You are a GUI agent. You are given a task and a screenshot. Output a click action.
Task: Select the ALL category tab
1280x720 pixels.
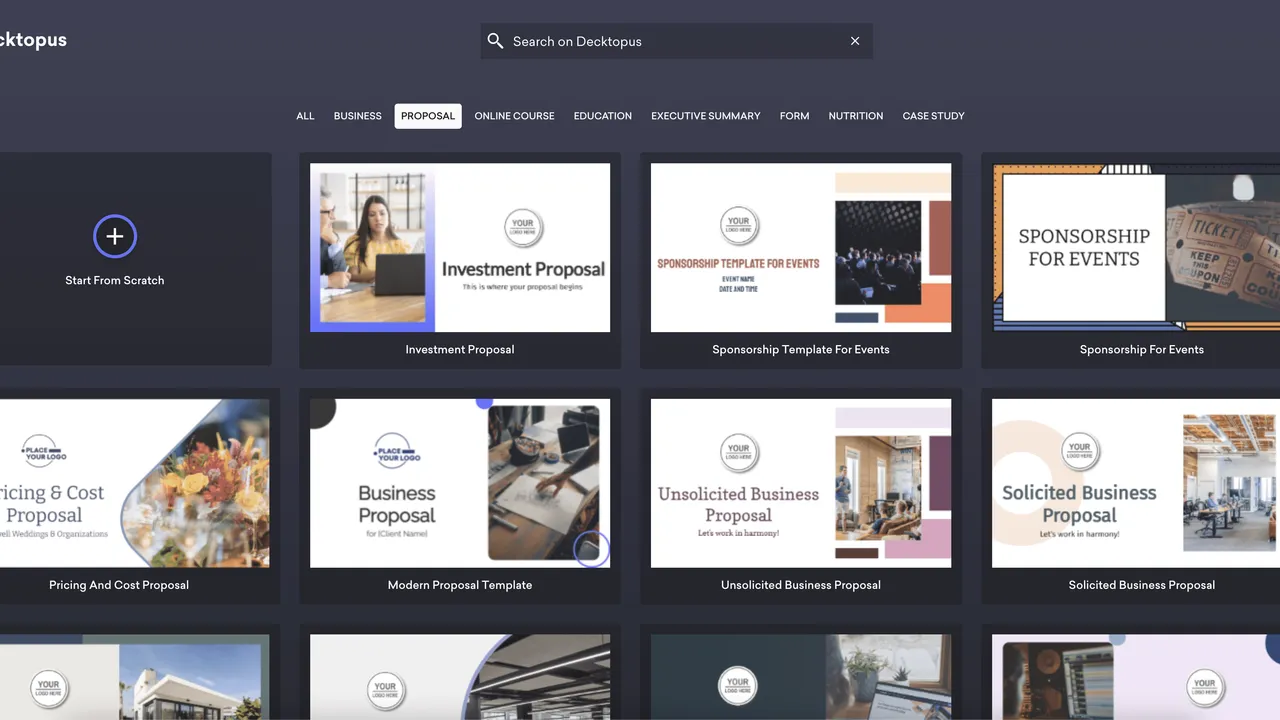pos(305,116)
